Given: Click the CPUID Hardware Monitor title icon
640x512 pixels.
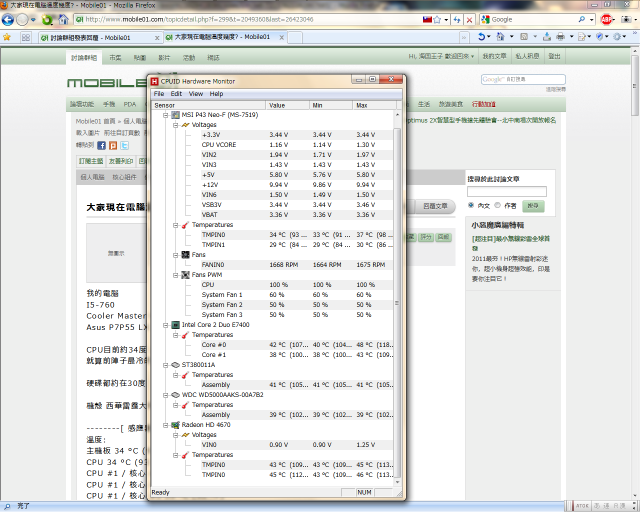Looking at the screenshot, I should pos(155,81).
